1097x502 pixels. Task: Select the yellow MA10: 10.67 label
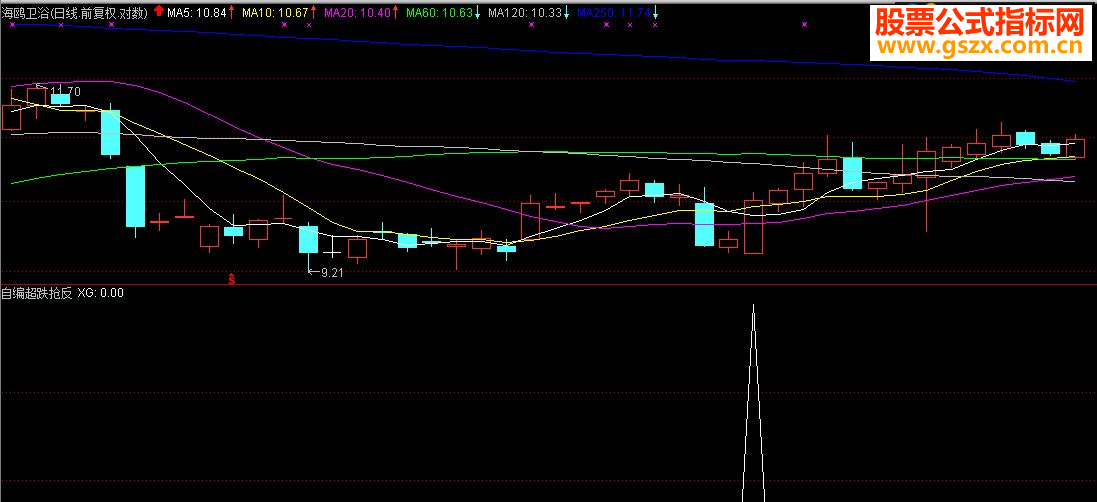tap(275, 12)
